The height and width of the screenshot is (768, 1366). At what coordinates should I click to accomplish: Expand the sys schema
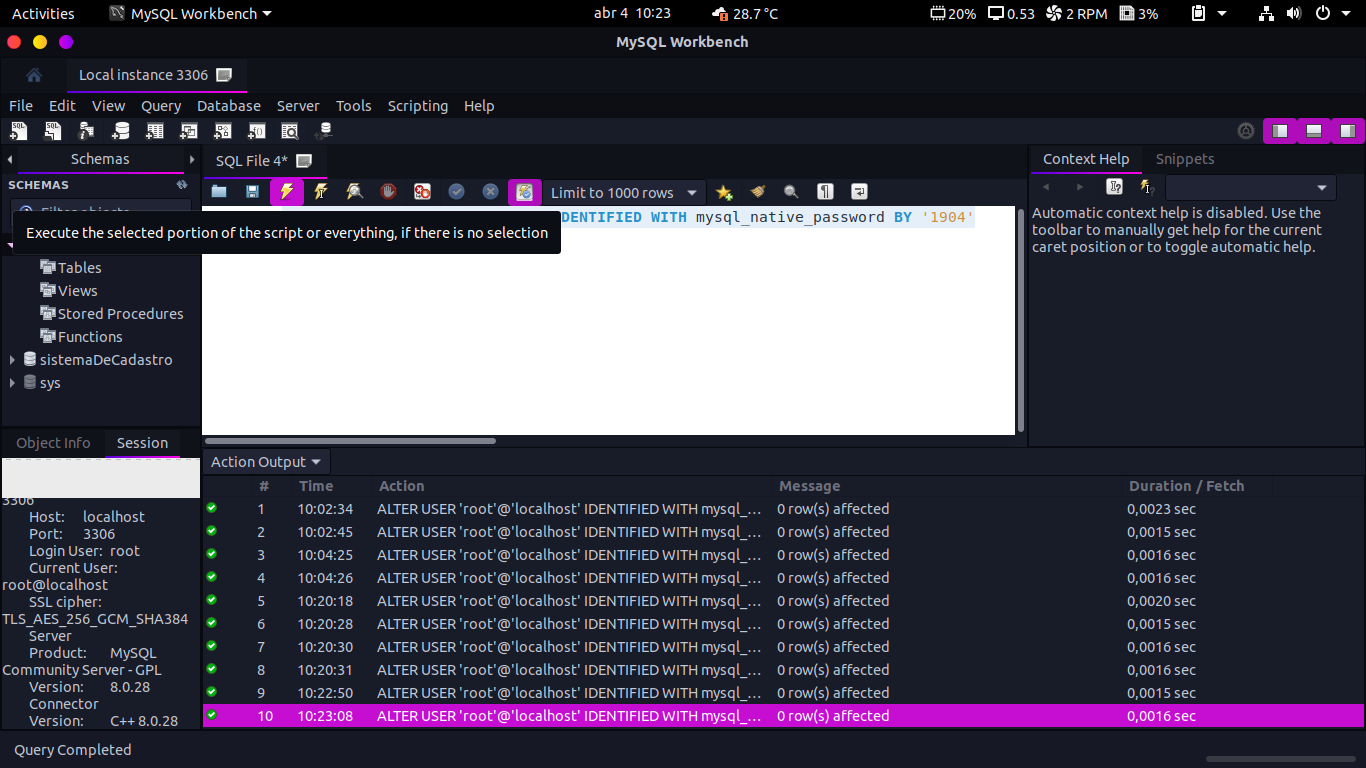13,383
